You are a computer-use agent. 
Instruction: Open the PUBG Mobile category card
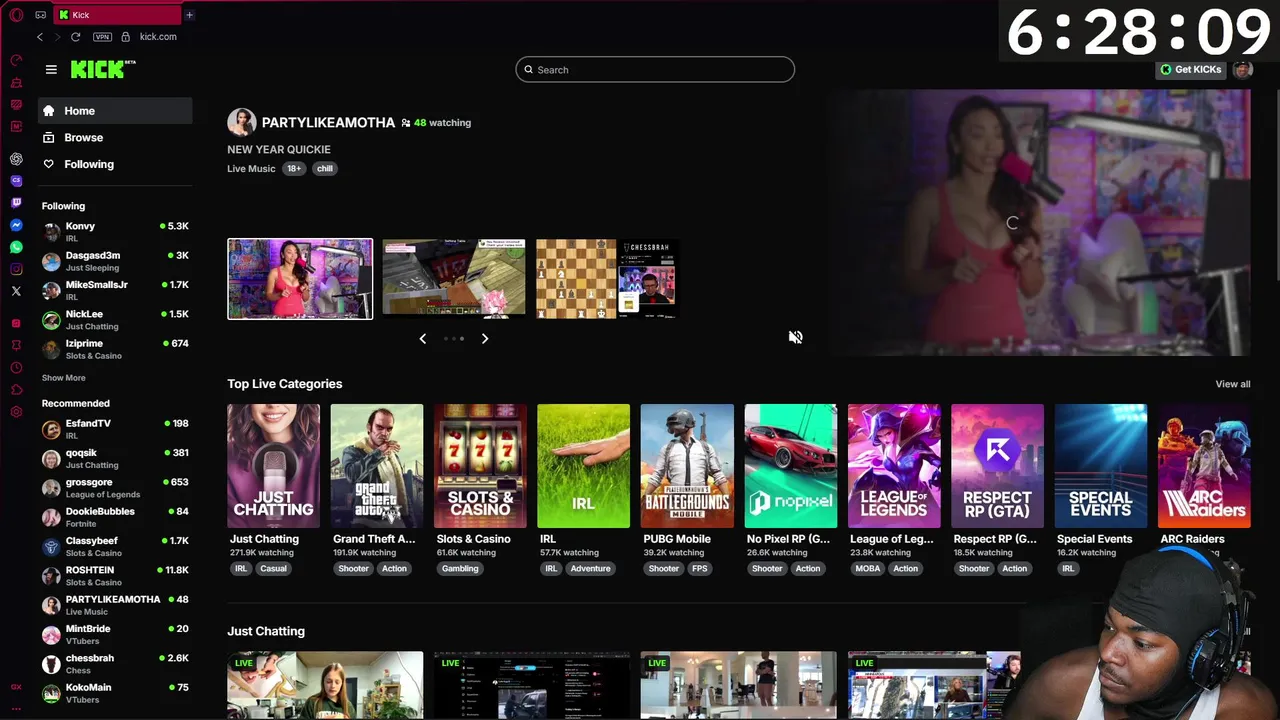(687, 466)
